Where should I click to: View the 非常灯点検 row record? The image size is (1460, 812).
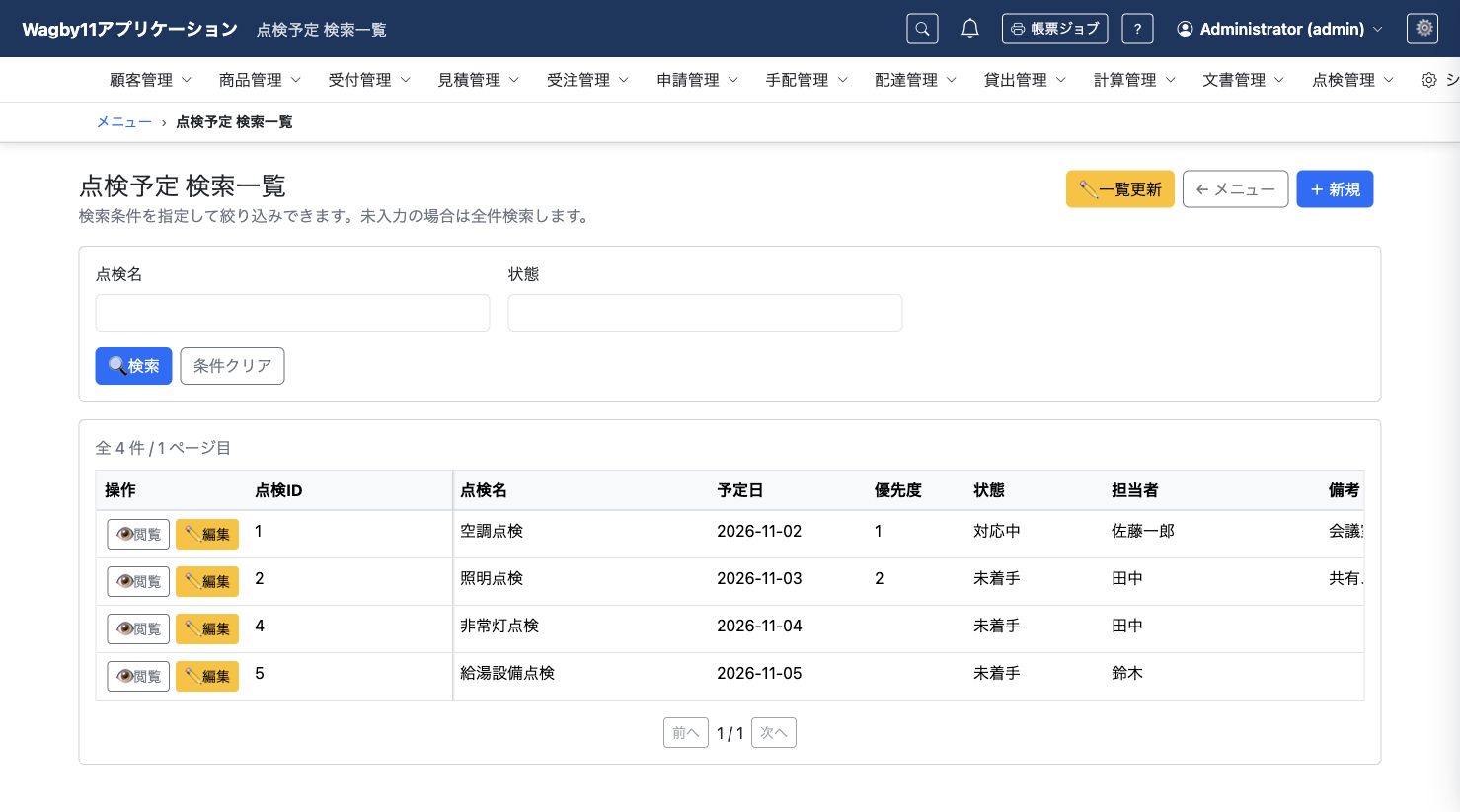138,628
